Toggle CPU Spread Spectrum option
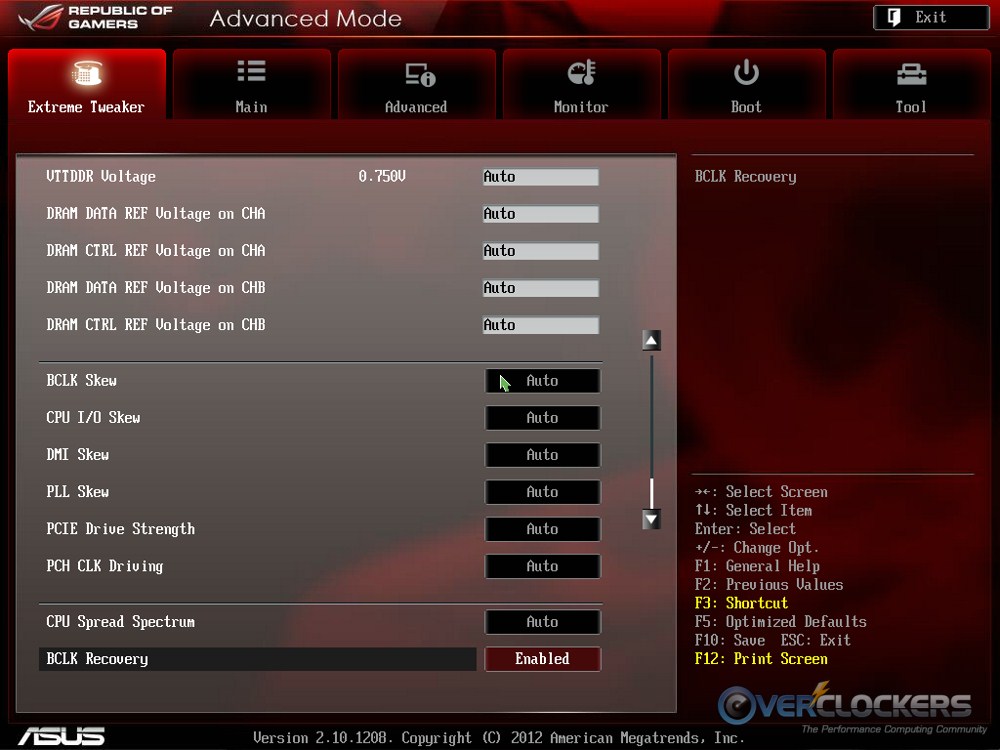The image size is (1000, 750). (x=542, y=622)
